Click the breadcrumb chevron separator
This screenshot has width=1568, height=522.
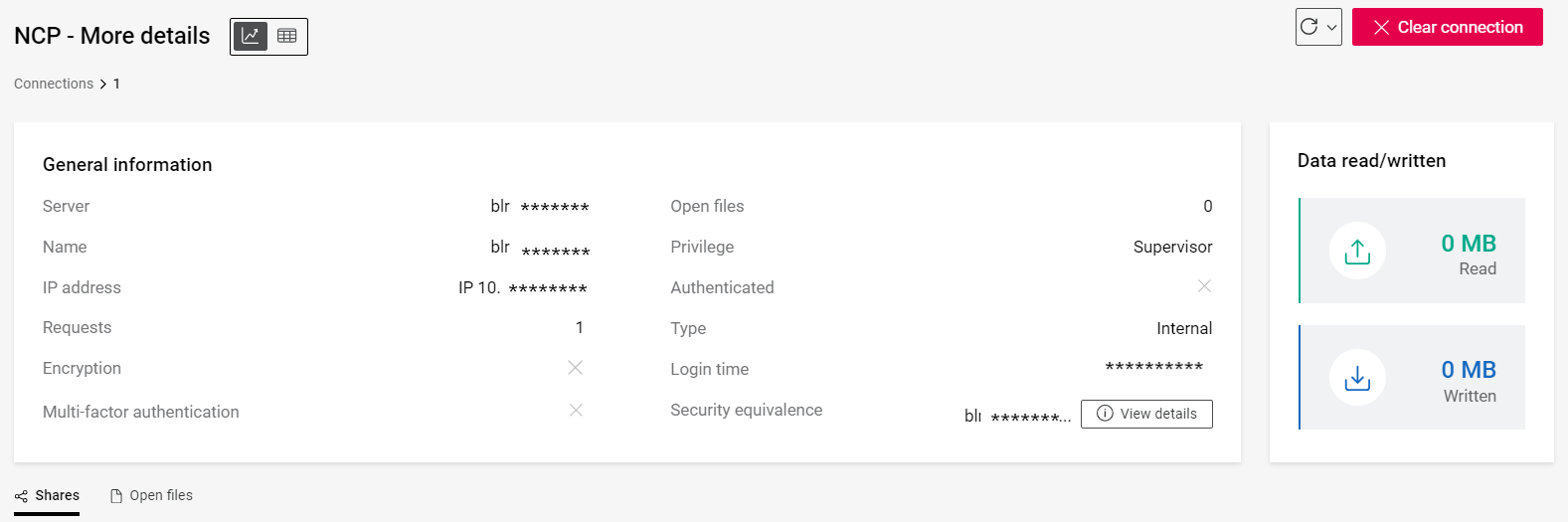pos(103,85)
